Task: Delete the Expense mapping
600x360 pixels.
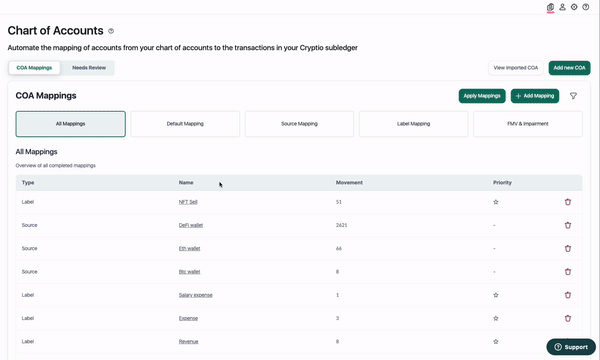Action: 568,318
